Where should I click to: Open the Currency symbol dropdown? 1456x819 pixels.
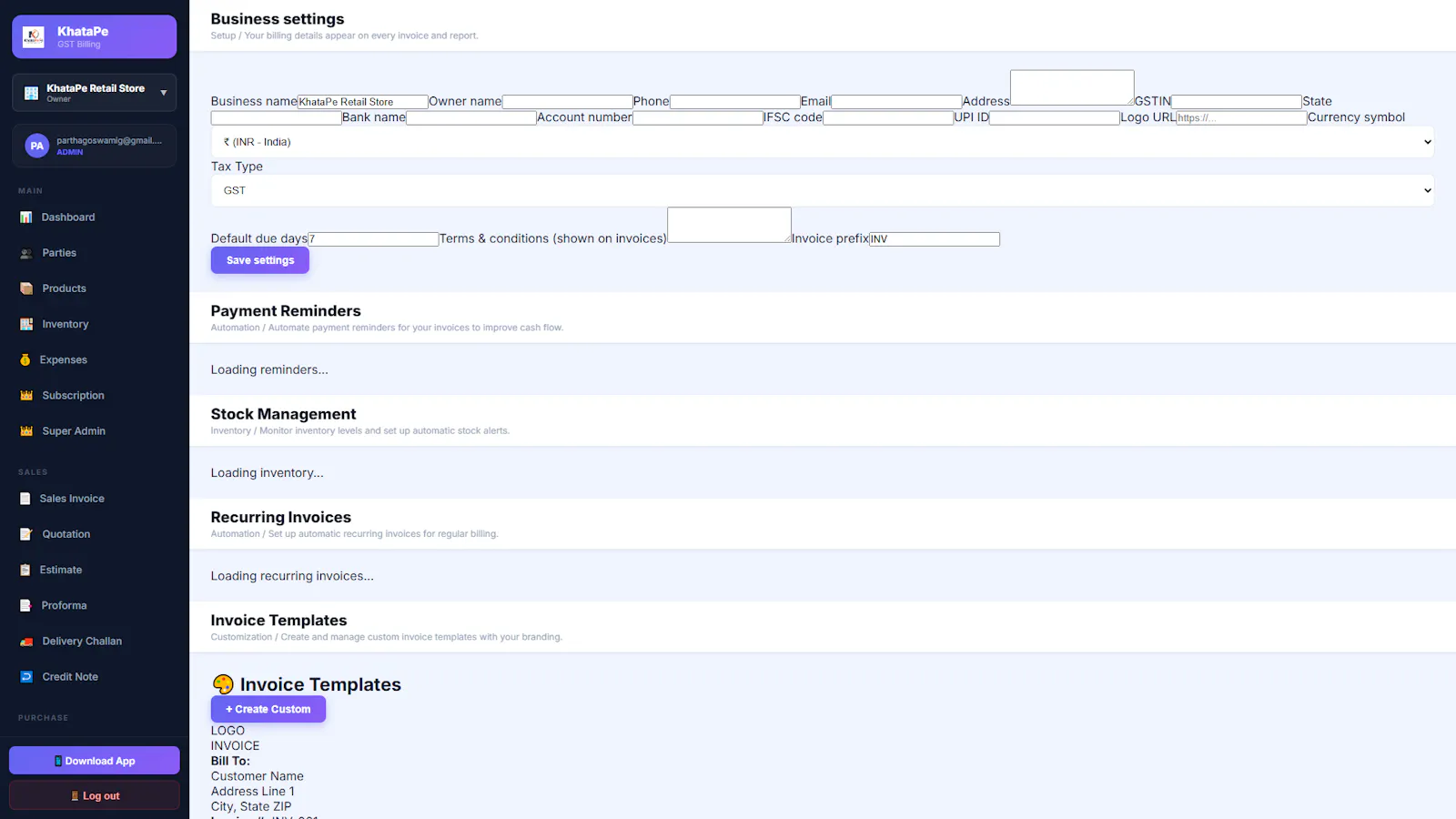pos(823,142)
